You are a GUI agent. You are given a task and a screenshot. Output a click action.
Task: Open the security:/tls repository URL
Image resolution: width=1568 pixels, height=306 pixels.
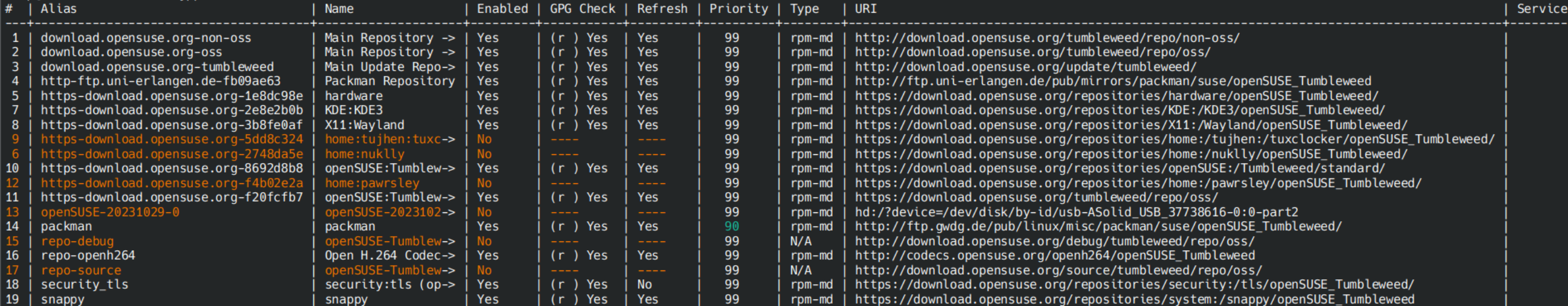pos(1134,285)
